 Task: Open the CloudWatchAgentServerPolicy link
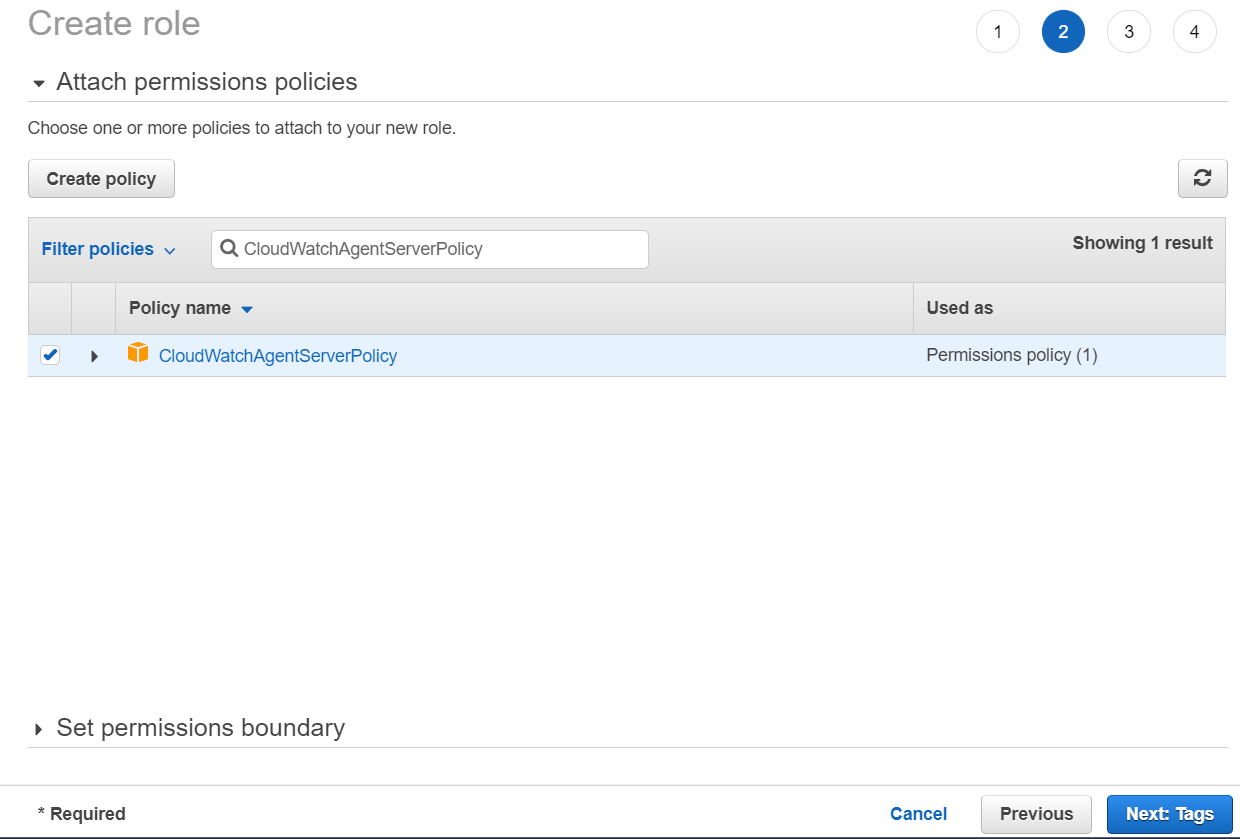[x=278, y=356]
